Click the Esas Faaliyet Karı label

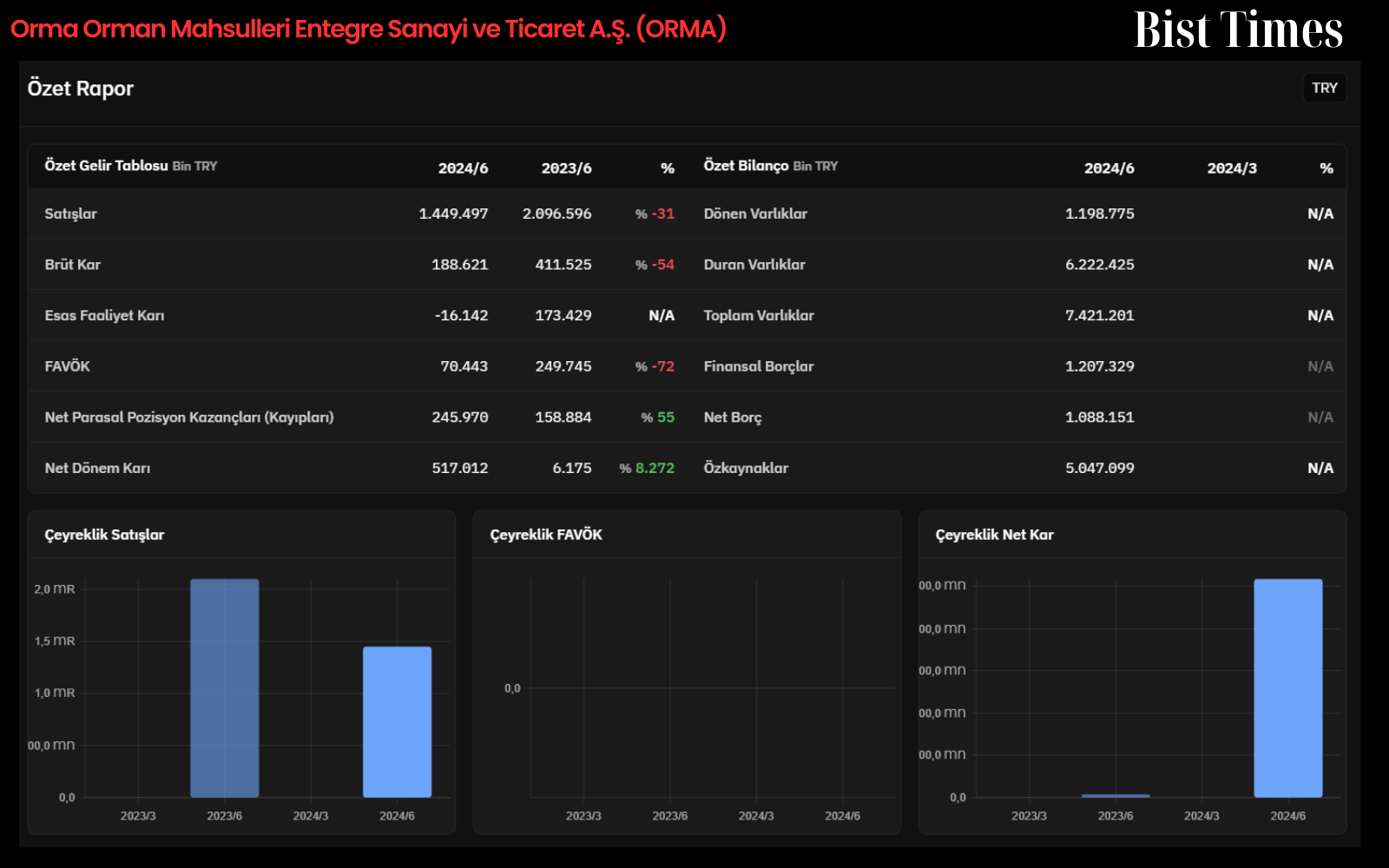tap(105, 315)
